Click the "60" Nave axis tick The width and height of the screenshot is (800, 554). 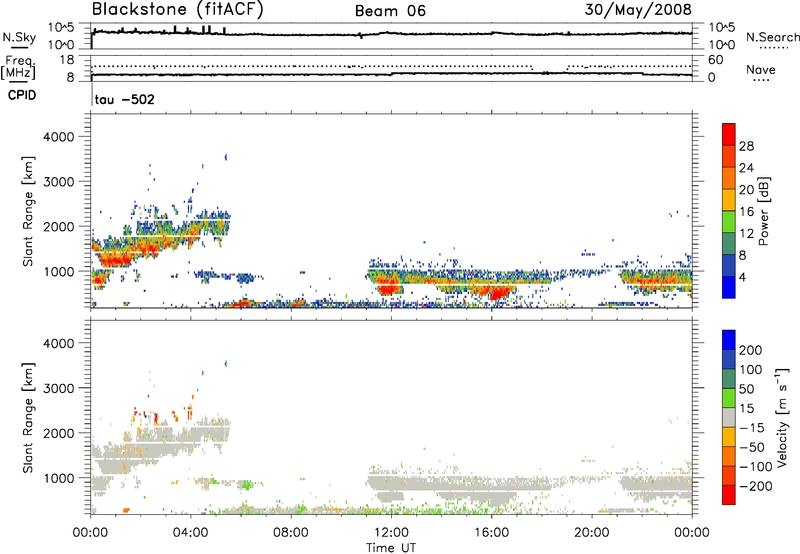(x=715, y=60)
